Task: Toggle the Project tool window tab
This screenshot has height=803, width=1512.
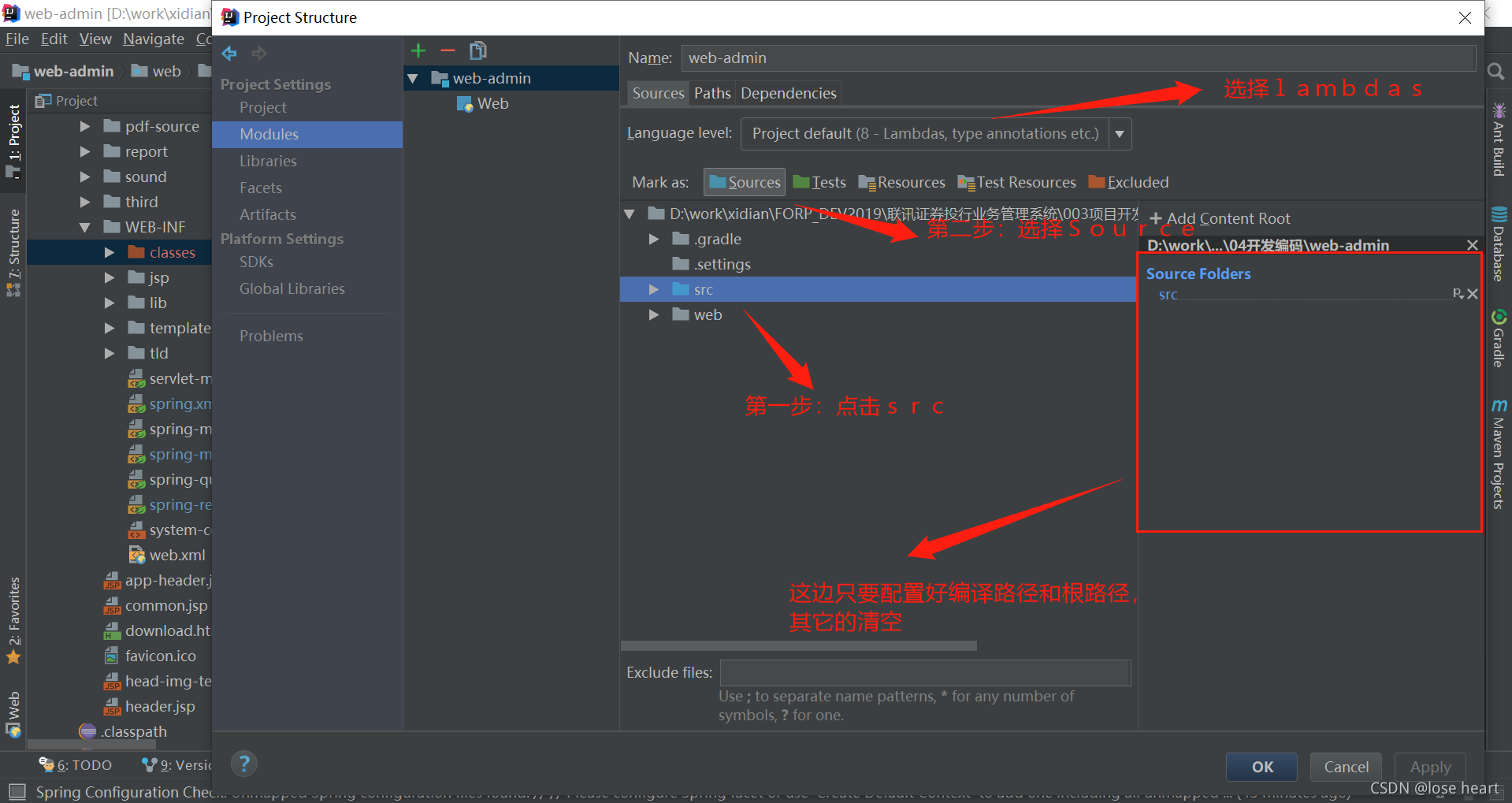Action: [x=13, y=142]
